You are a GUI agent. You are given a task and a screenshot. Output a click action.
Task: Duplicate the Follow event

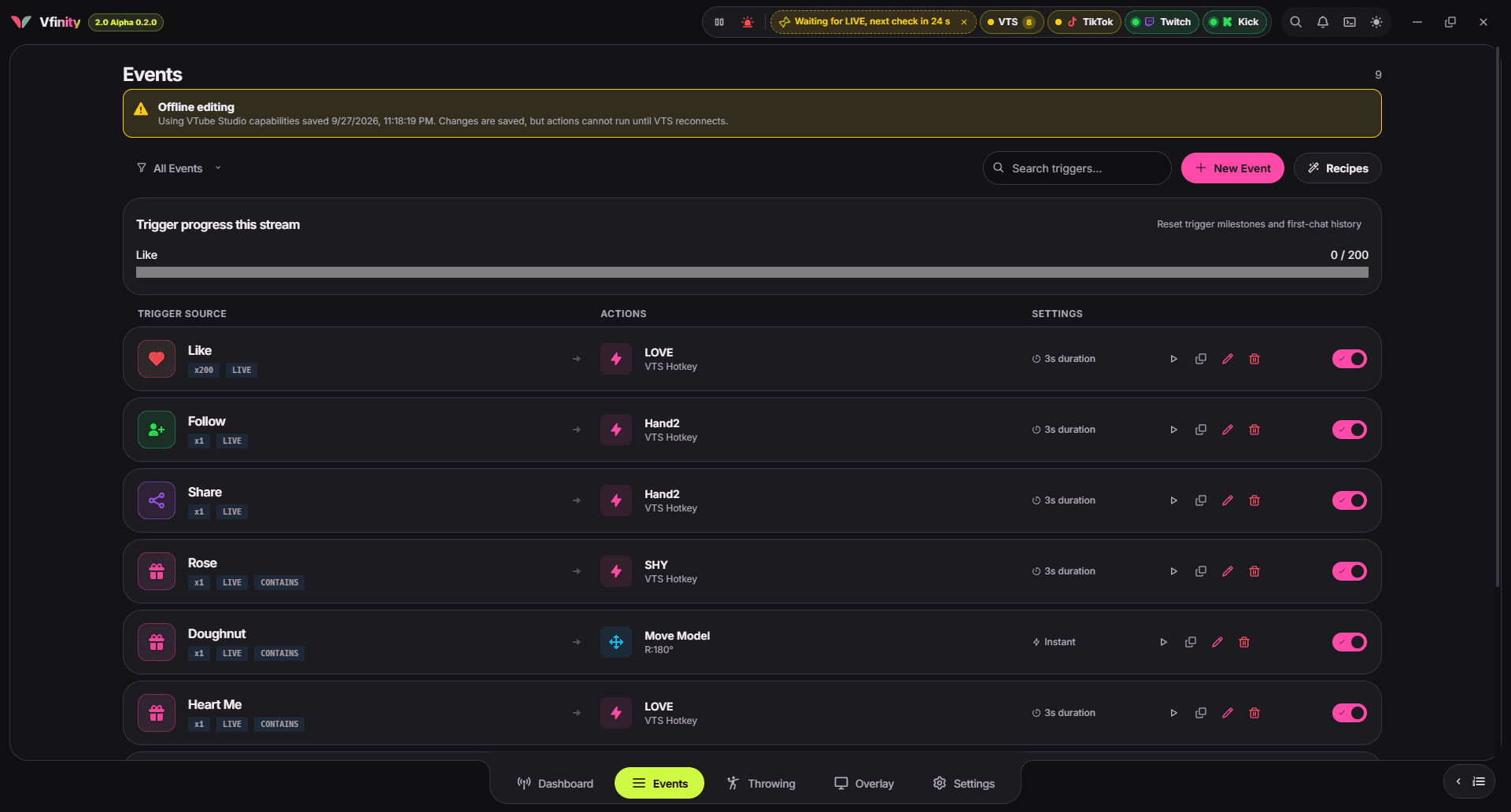tap(1200, 430)
